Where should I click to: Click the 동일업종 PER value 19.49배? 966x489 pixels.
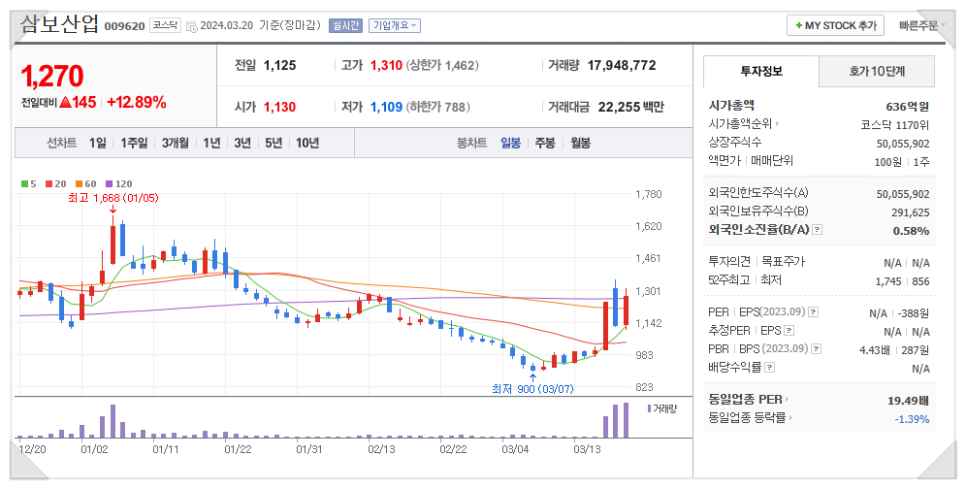coord(907,401)
